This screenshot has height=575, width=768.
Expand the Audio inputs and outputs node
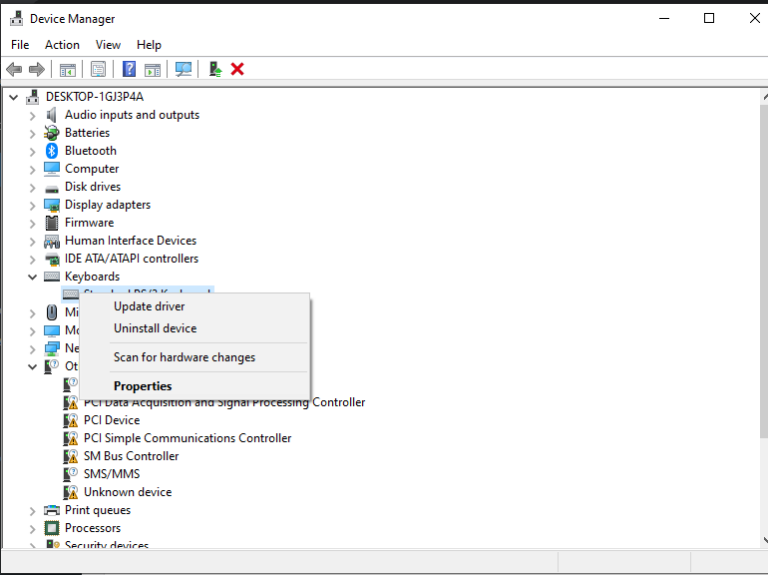click(32, 115)
